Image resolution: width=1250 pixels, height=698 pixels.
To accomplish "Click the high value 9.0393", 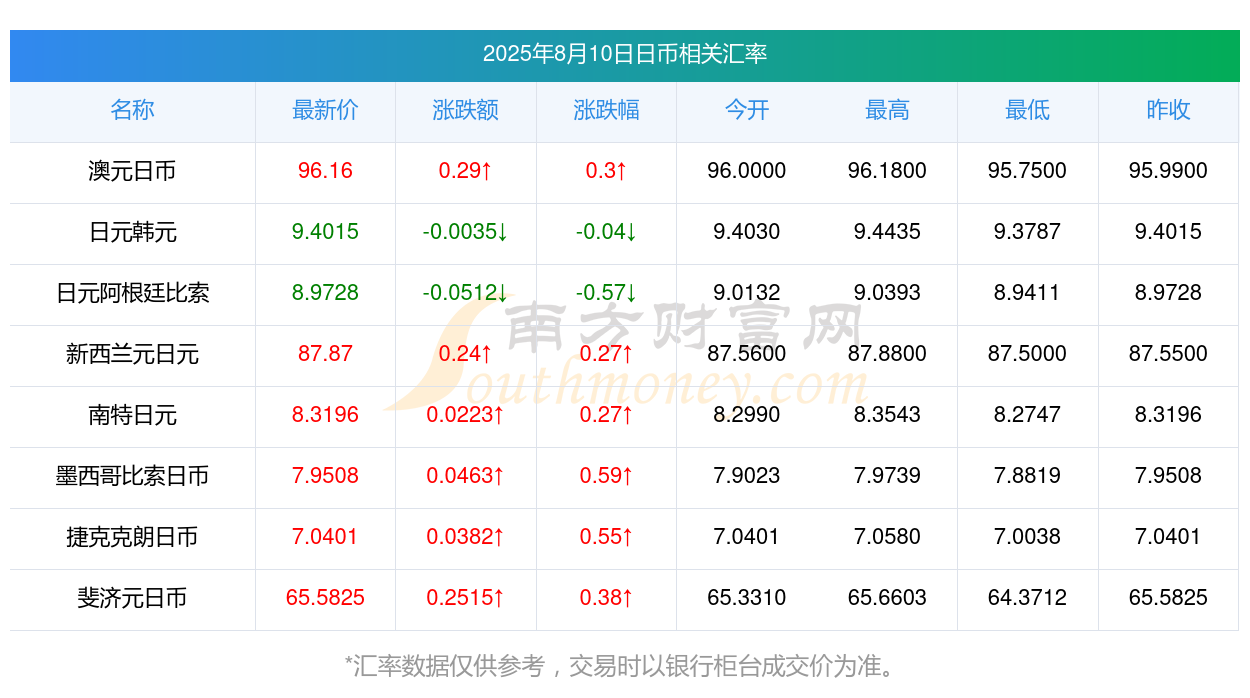I will pyautogui.click(x=887, y=293).
